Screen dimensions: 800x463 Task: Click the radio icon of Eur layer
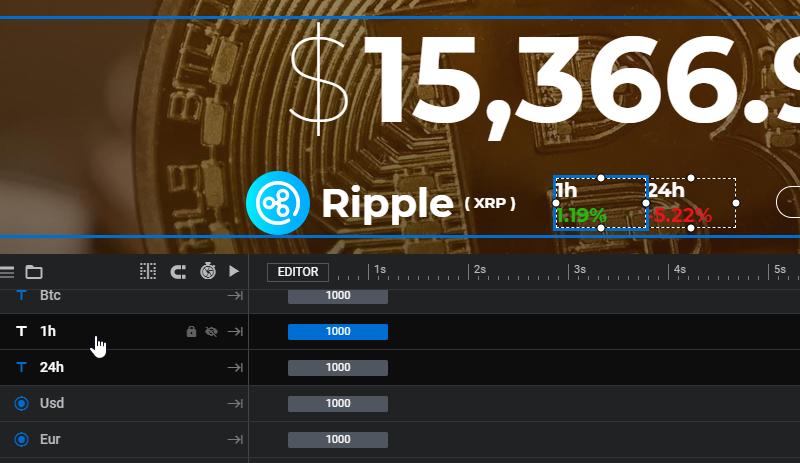coord(21,439)
